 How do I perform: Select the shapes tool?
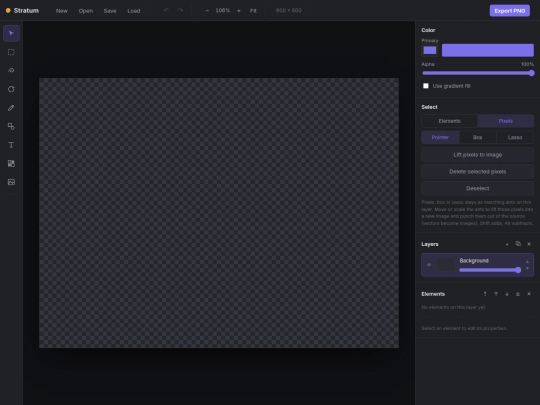(x=11, y=126)
